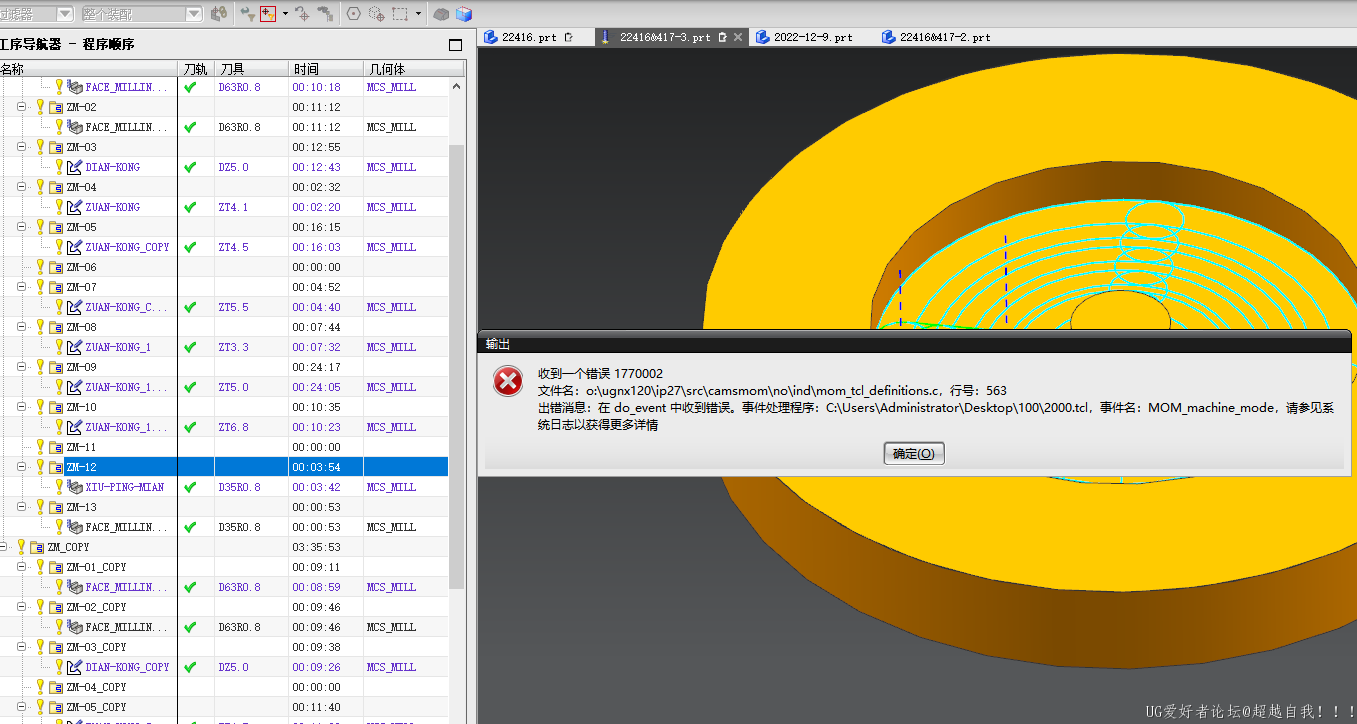Sort by the 几何体 column header
This screenshot has width=1357, height=724.
(414, 69)
